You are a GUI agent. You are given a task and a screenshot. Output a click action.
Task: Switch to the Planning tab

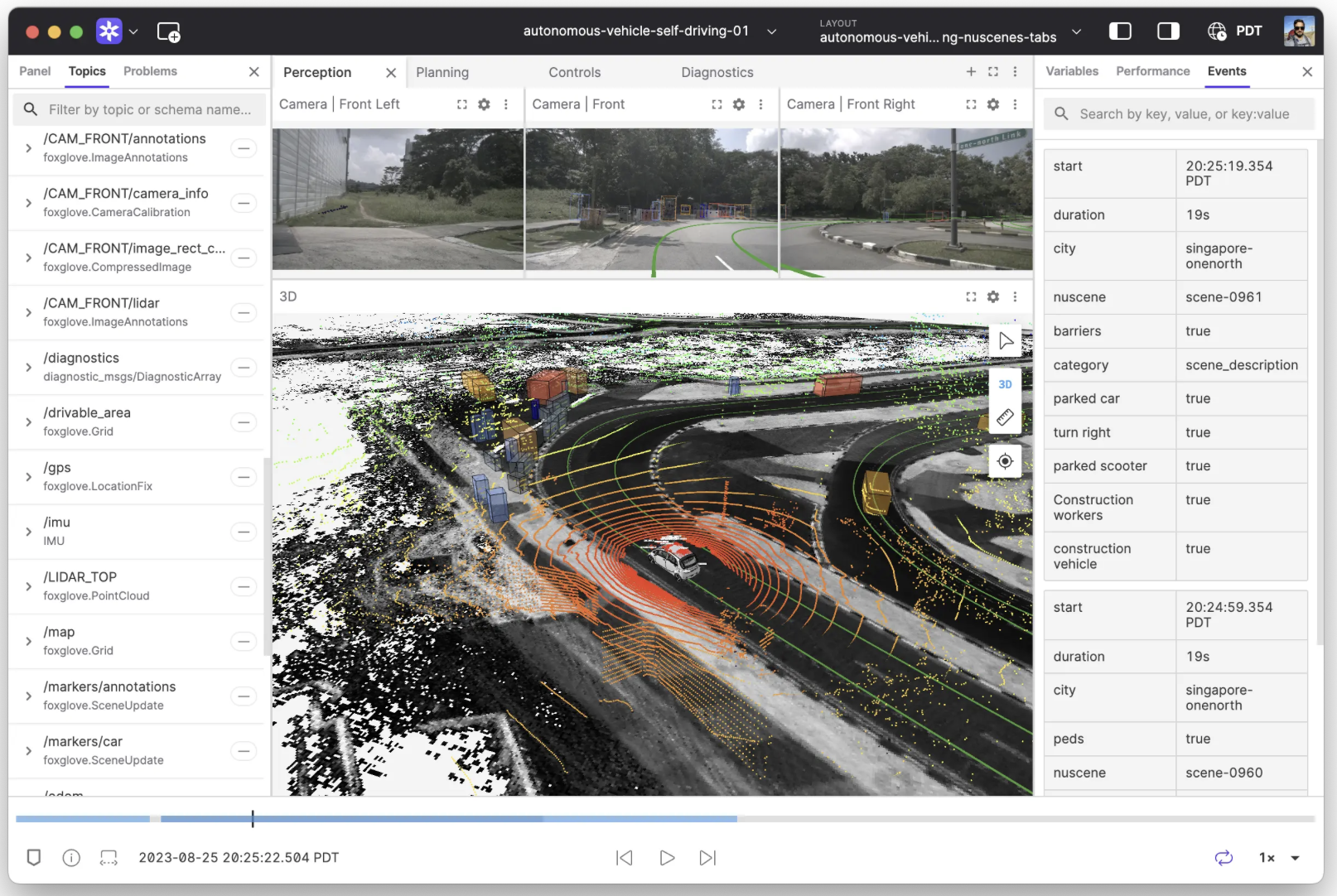[x=442, y=73]
